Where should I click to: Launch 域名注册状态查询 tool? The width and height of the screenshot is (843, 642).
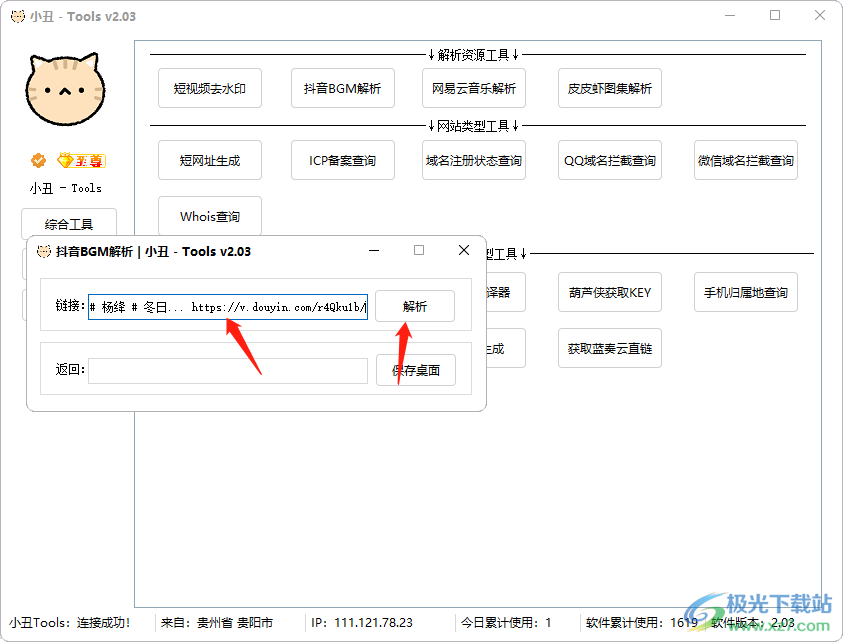pyautogui.click(x=474, y=160)
